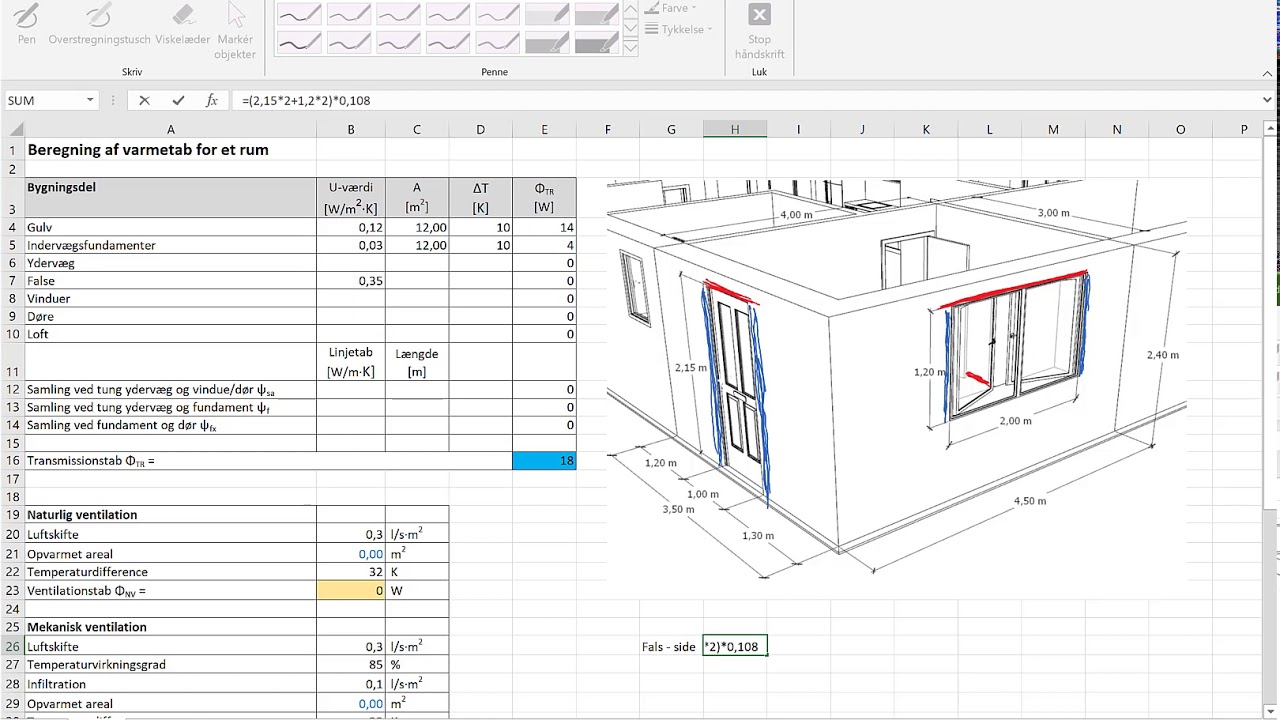Select the Pen tool
Viewport: 1280px width, 720px height.
(27, 24)
